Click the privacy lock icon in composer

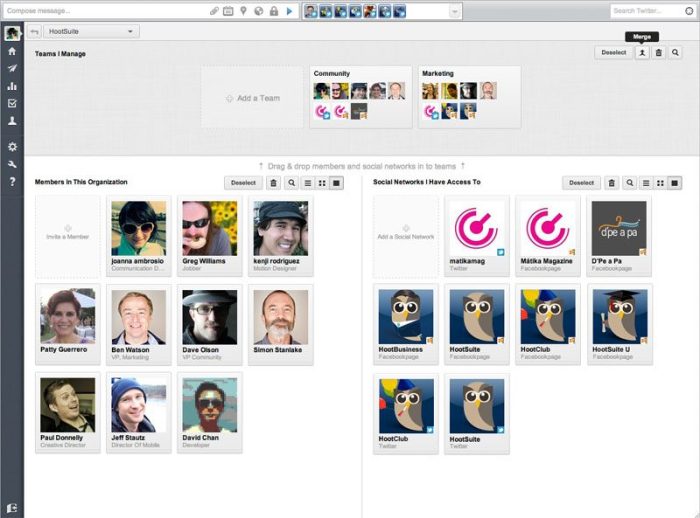click(274, 11)
